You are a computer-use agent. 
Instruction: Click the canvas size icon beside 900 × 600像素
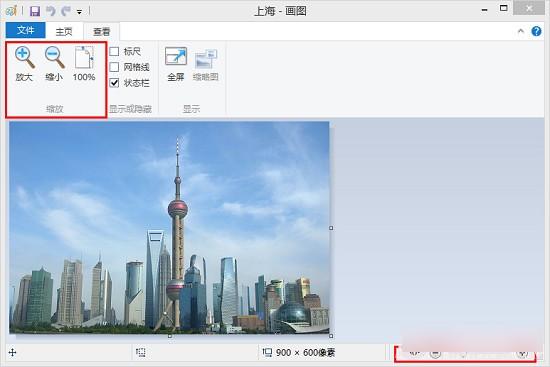click(x=267, y=352)
